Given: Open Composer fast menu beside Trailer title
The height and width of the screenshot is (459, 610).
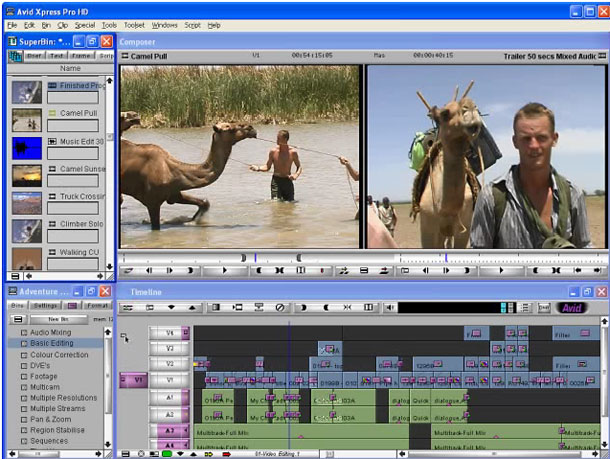Looking at the screenshot, I should [x=602, y=56].
